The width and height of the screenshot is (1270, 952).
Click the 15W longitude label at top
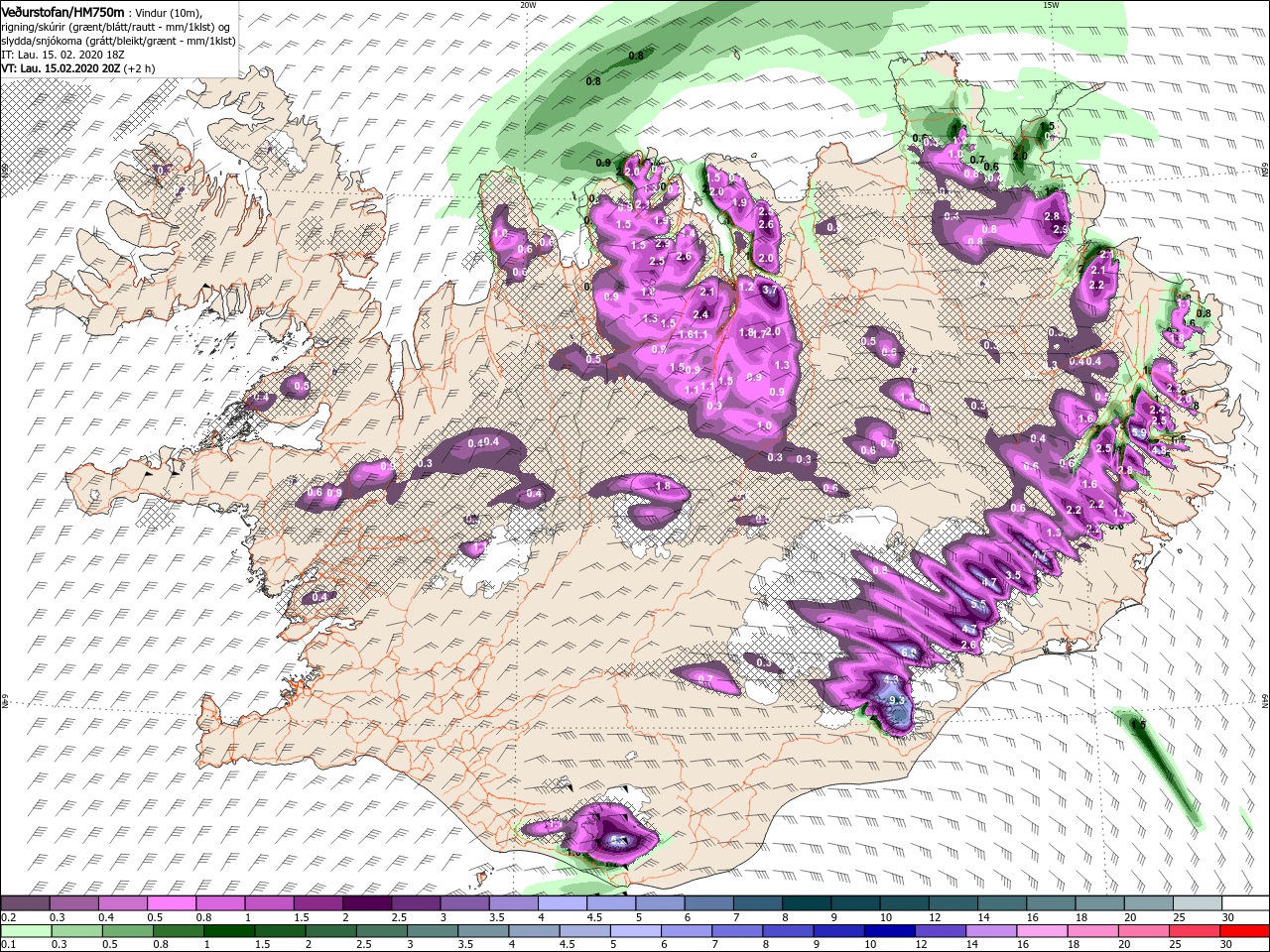pyautogui.click(x=1051, y=5)
